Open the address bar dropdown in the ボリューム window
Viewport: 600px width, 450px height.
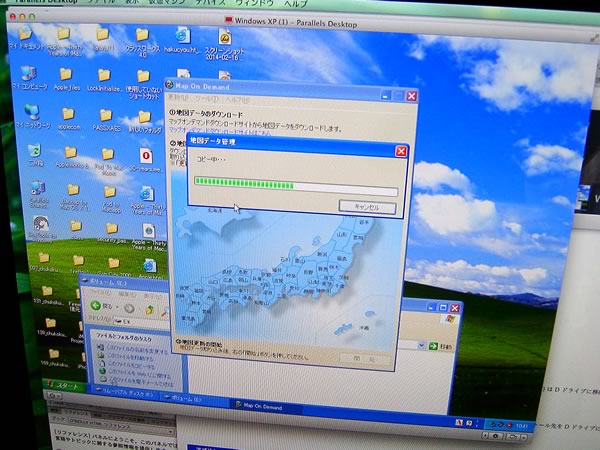[421, 345]
